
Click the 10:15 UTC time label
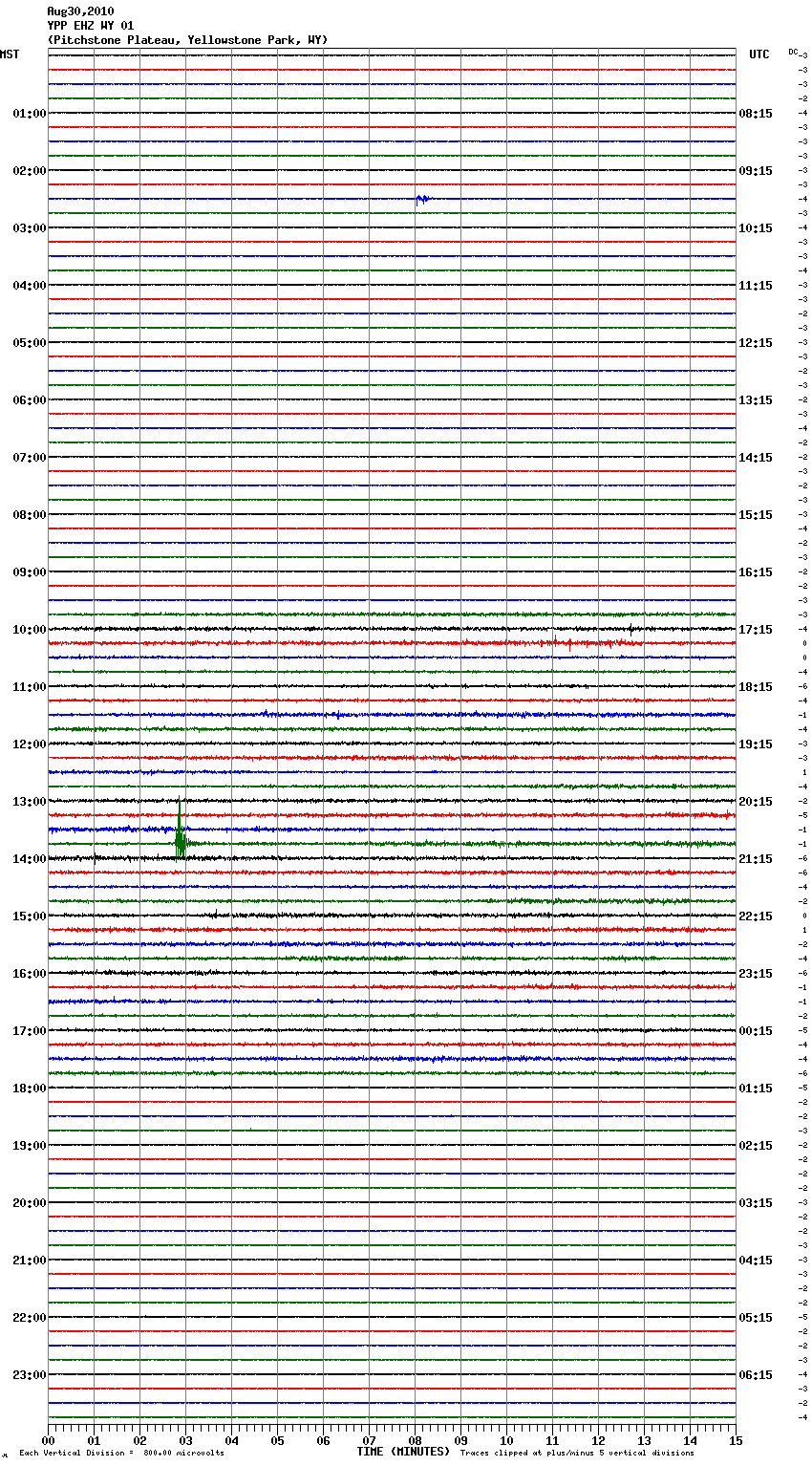756,228
